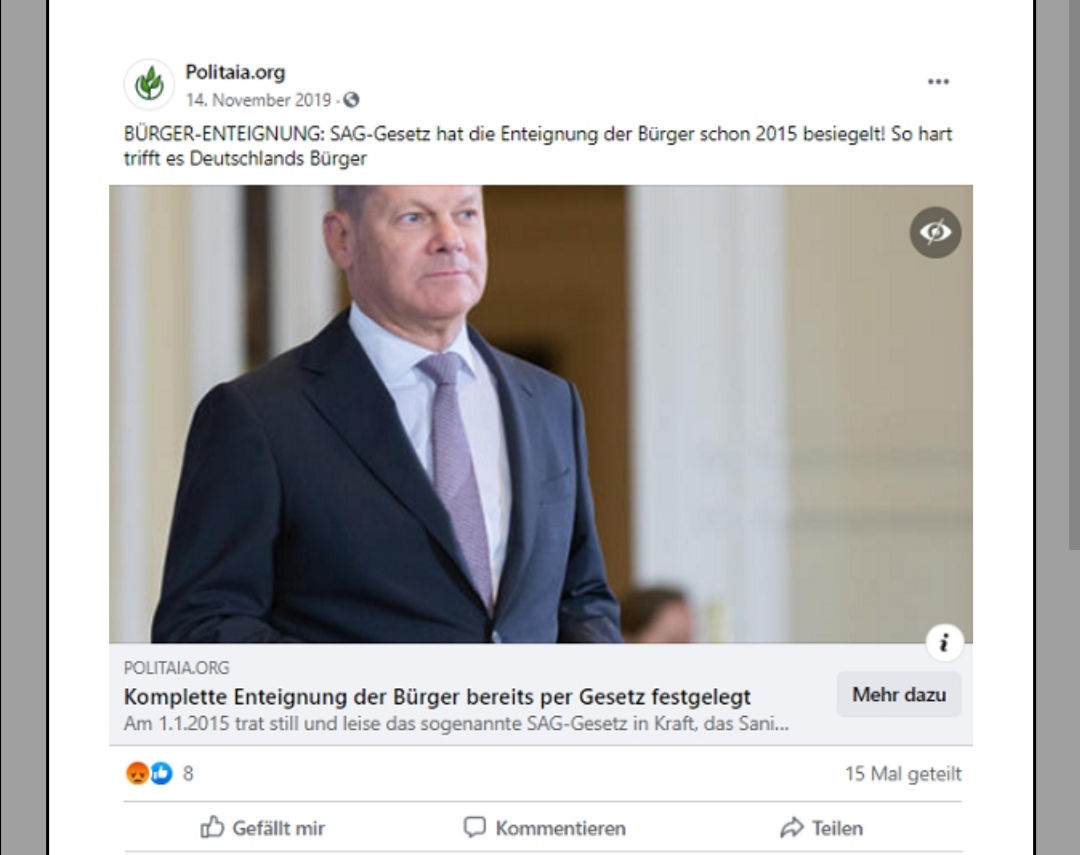This screenshot has width=1080, height=855.
Task: Open the 14. November 2019 timestamp
Action: point(258,101)
